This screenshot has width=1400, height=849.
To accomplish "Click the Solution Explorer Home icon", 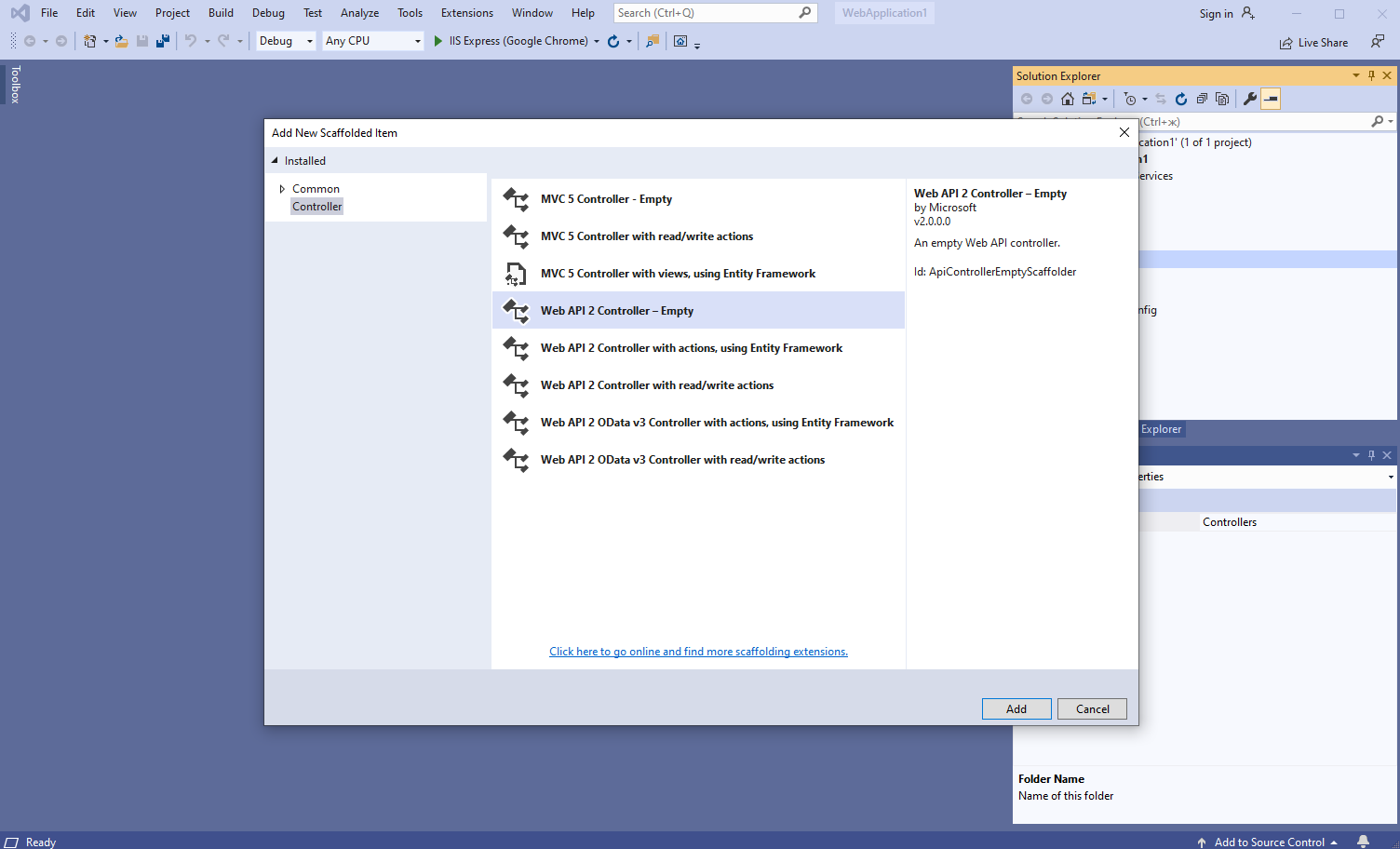I will pyautogui.click(x=1068, y=99).
